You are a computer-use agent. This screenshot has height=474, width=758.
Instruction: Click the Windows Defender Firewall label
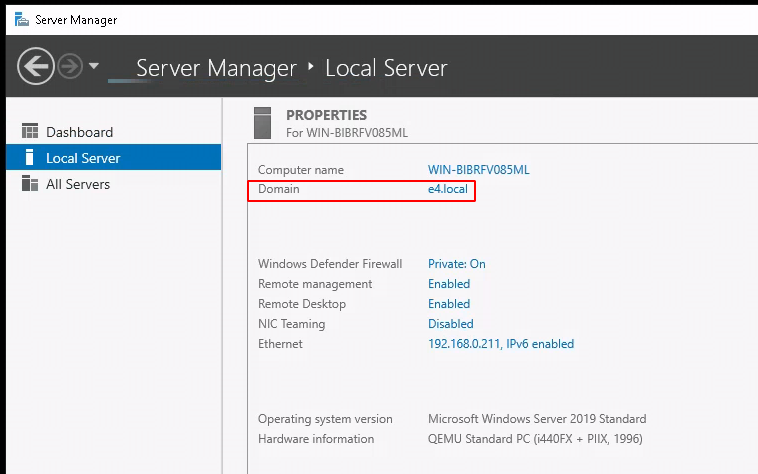(x=330, y=264)
